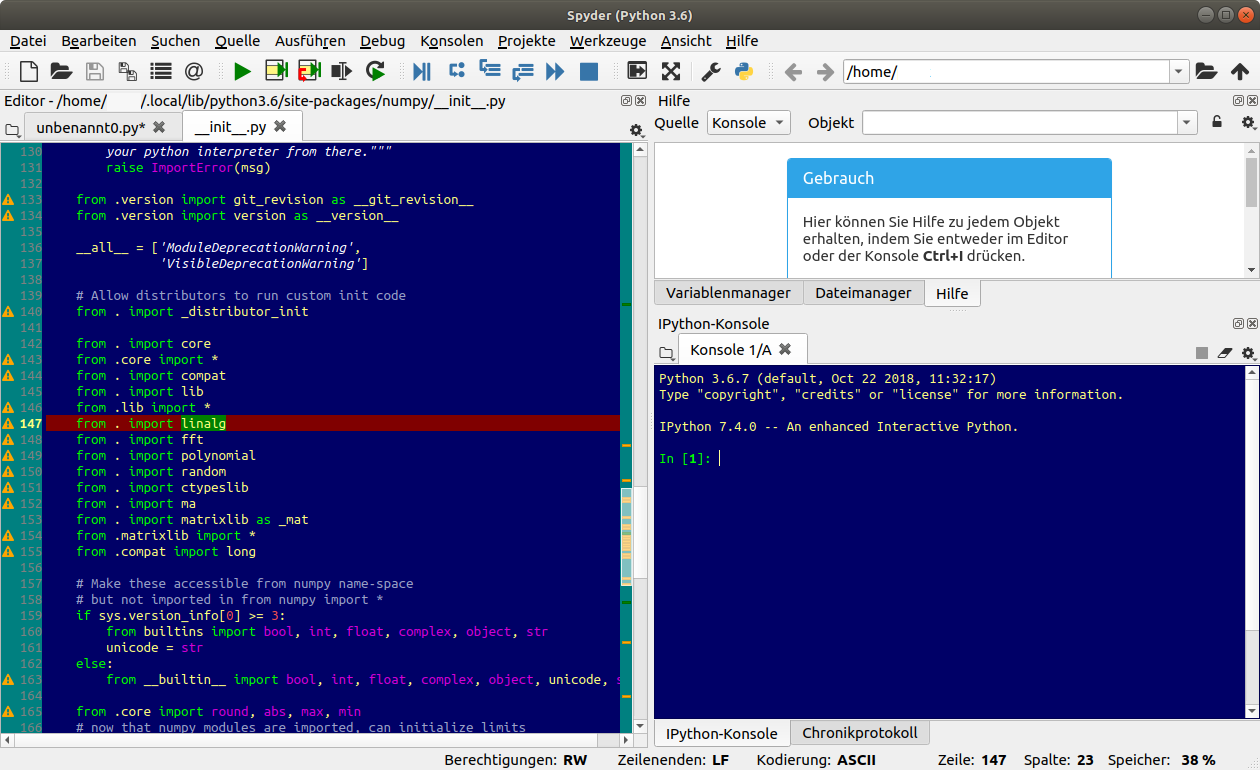1260x770 pixels.
Task: Open the Debug menu
Action: point(382,41)
